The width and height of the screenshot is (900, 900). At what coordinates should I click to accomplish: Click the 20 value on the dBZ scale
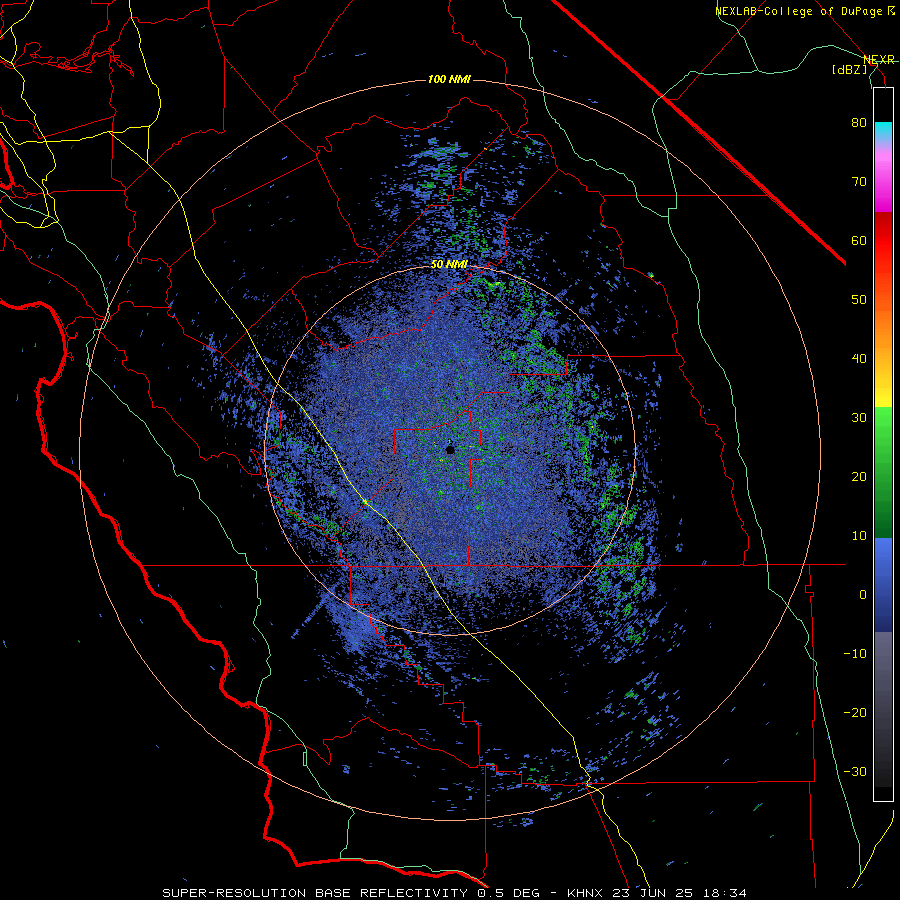pyautogui.click(x=859, y=477)
